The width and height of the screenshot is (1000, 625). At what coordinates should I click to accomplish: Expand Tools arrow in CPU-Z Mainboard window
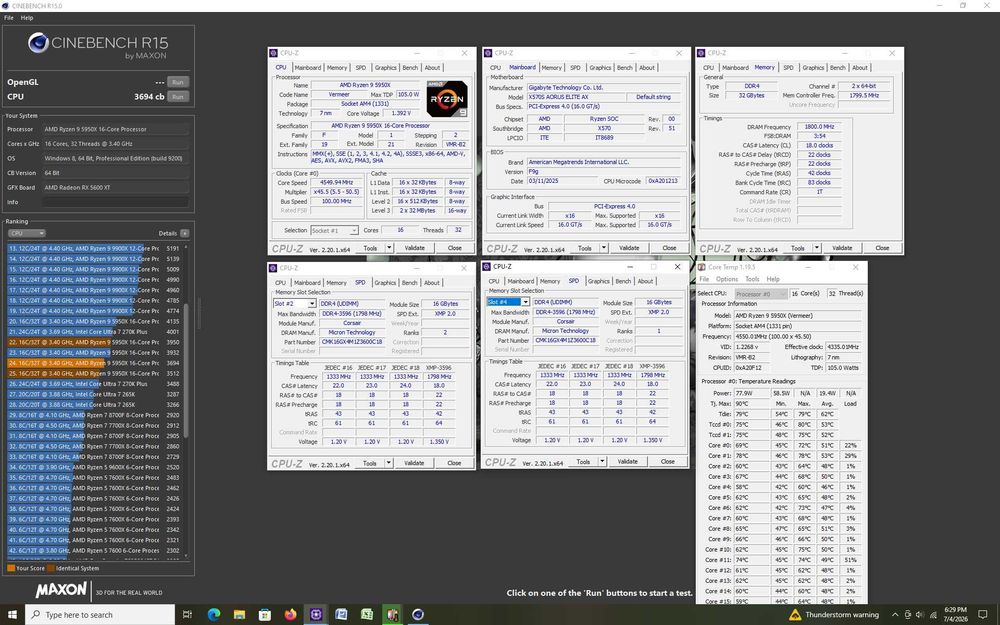603,247
